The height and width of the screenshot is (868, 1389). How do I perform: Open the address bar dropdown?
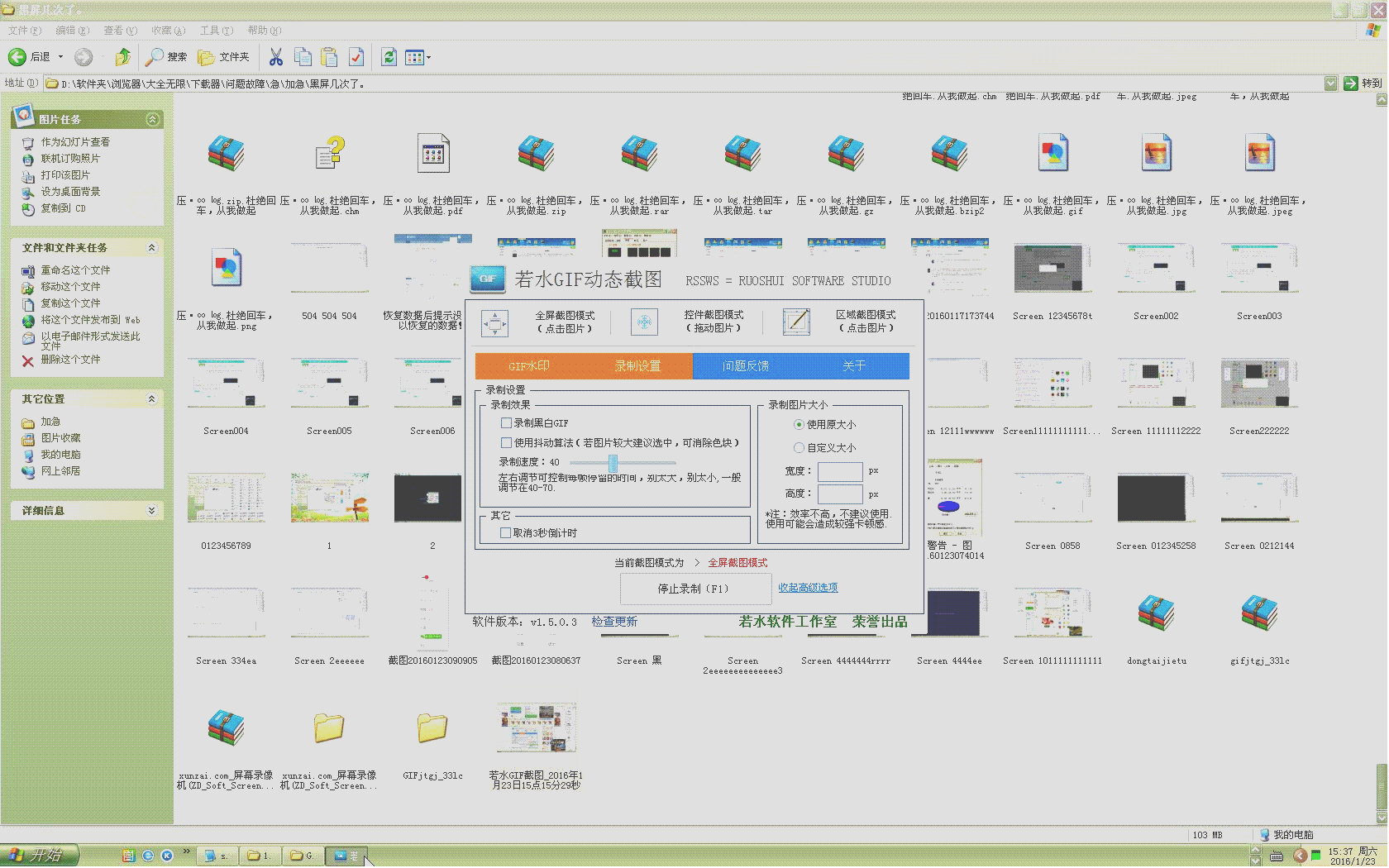pos(1331,83)
